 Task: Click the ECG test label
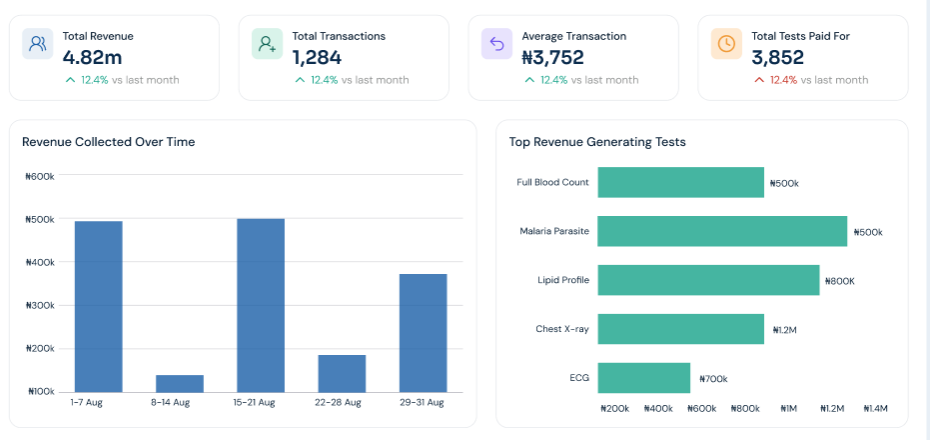click(x=579, y=378)
